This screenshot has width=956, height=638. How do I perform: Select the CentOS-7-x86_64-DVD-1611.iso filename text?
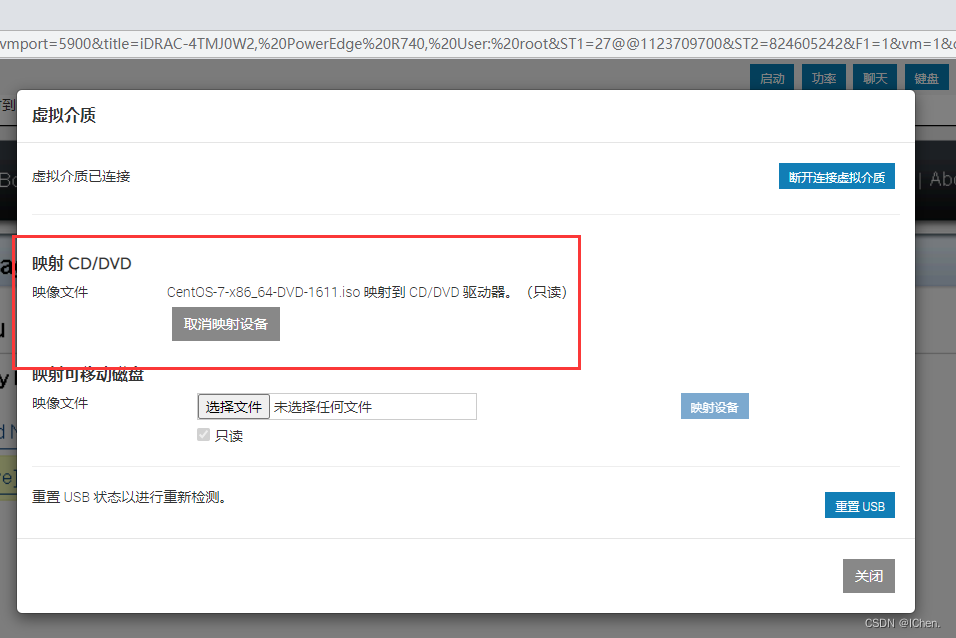(260, 292)
